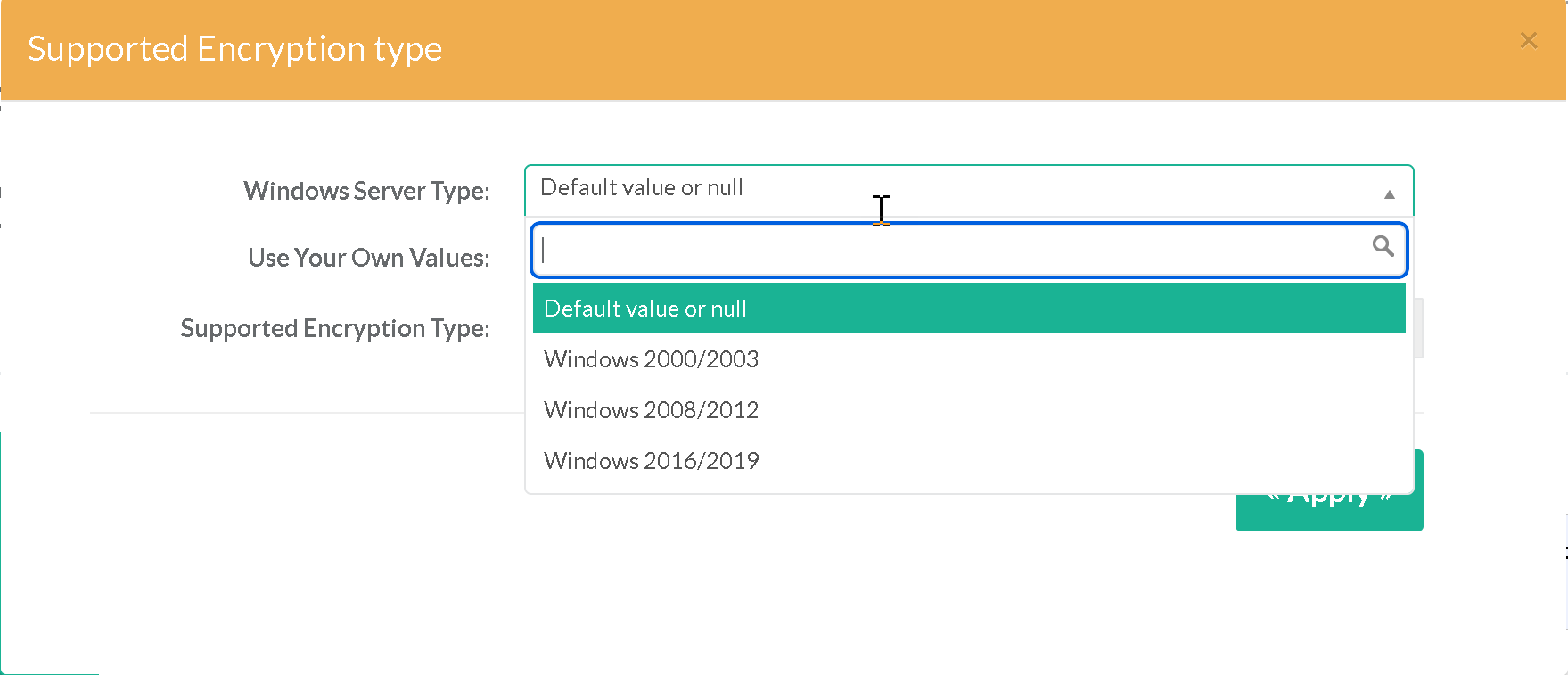Click the blank list space right of Windows 2016/2019

[x=1070, y=461]
